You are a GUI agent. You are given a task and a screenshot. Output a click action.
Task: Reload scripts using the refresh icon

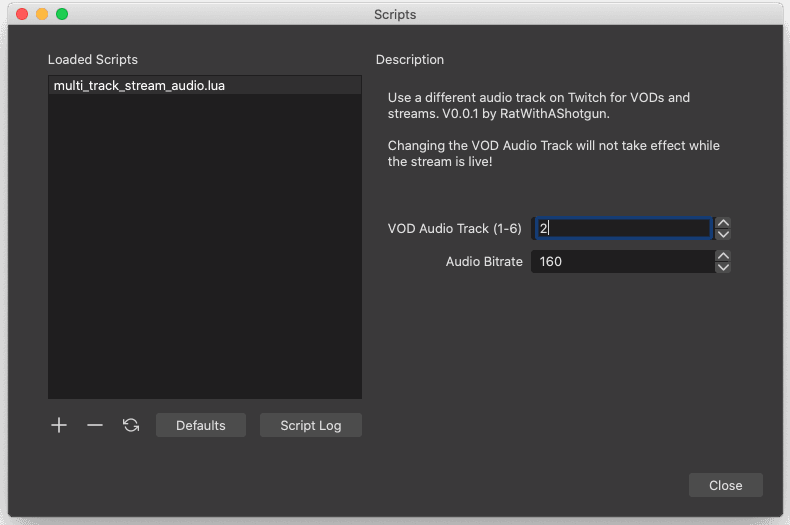click(131, 425)
